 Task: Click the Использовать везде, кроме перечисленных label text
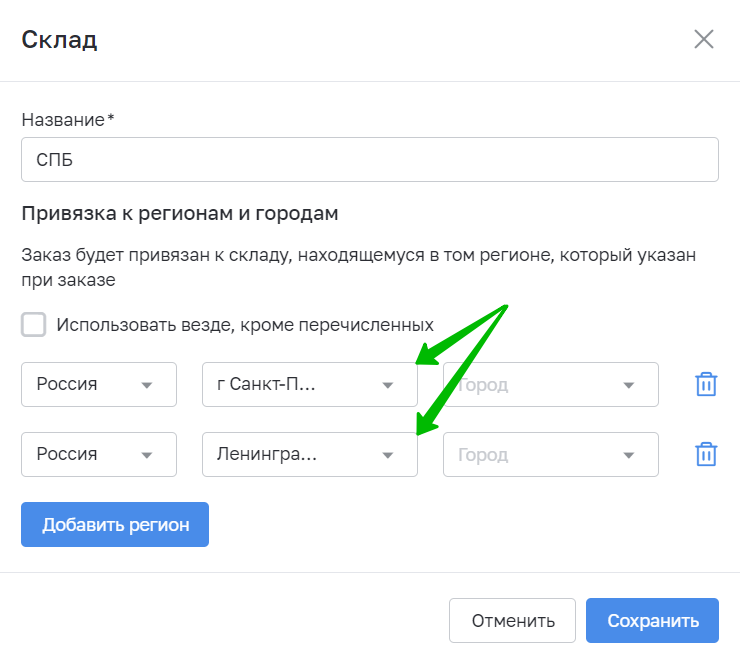245,325
